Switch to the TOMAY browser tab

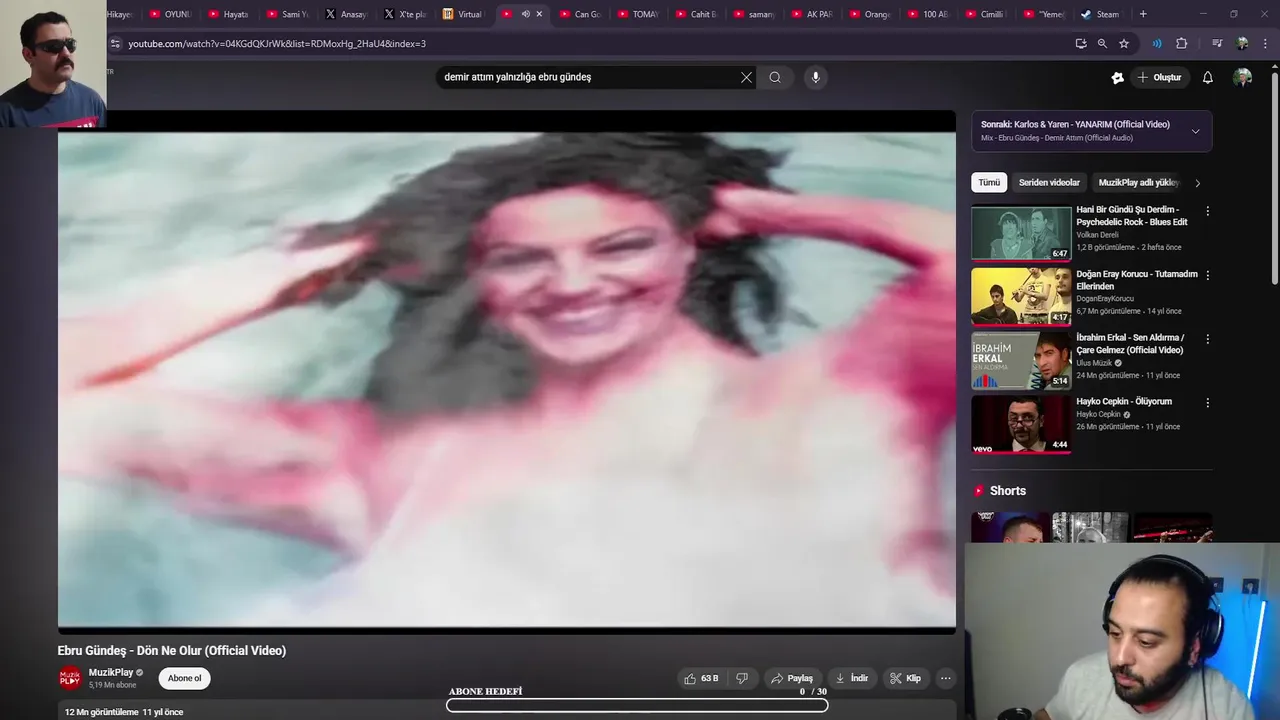click(x=637, y=14)
